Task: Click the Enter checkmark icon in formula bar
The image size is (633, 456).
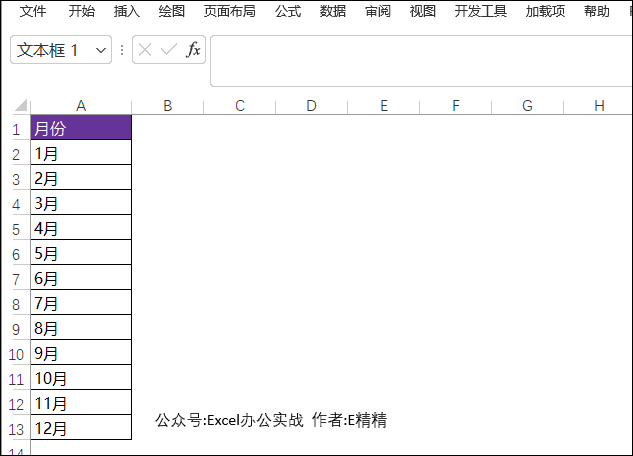Action: click(x=169, y=50)
